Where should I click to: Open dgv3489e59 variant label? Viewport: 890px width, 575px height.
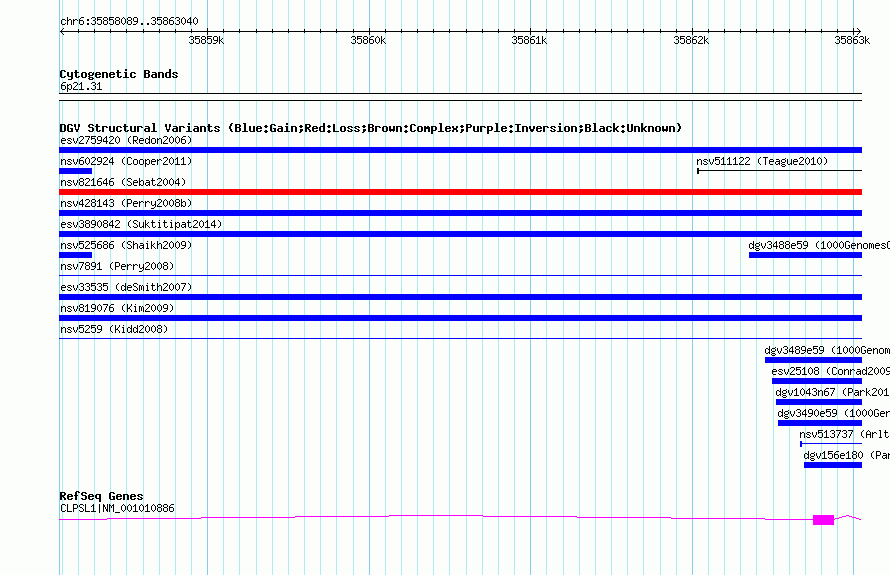827,350
